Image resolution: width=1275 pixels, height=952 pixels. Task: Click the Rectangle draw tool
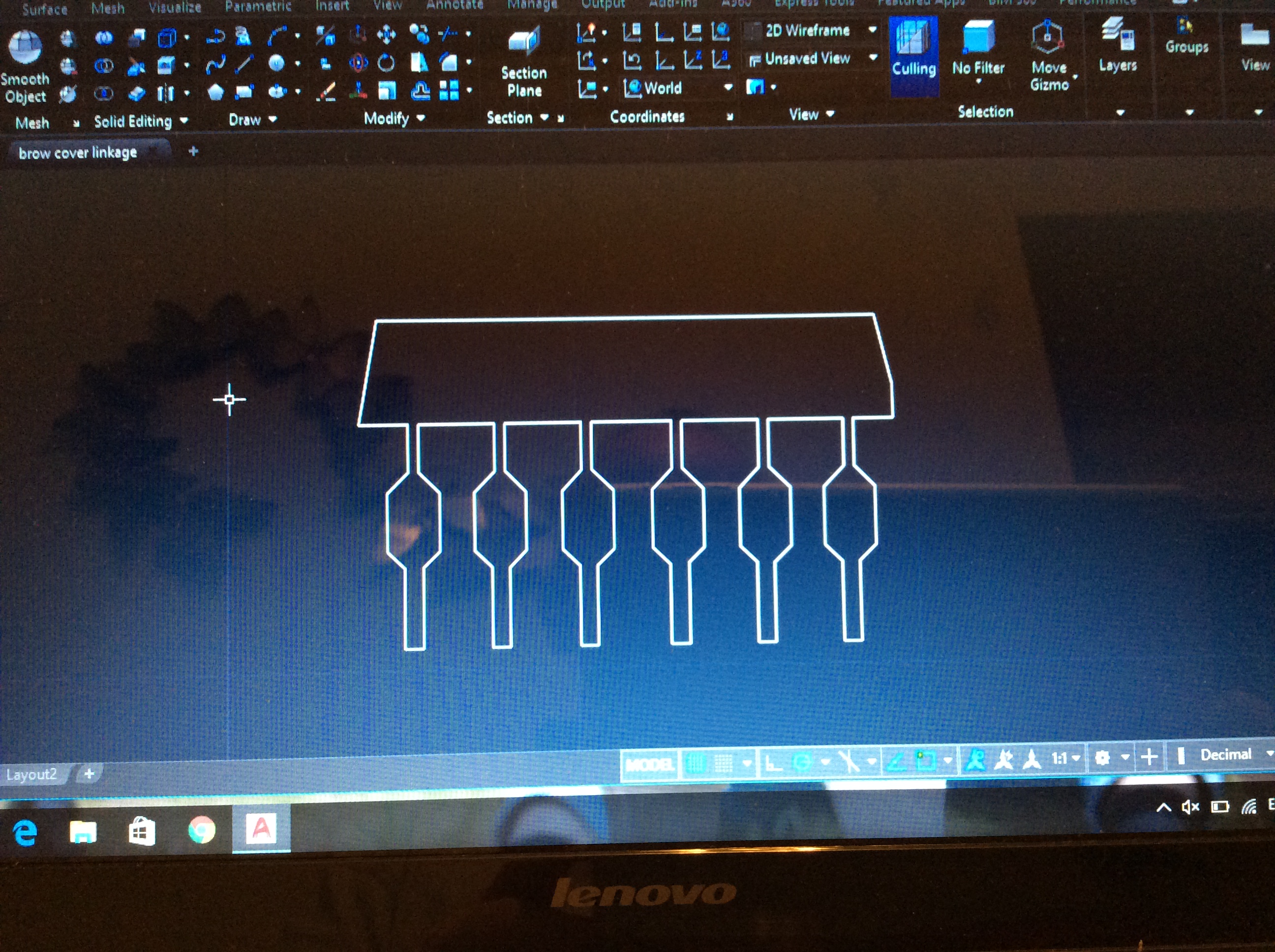coord(244,91)
